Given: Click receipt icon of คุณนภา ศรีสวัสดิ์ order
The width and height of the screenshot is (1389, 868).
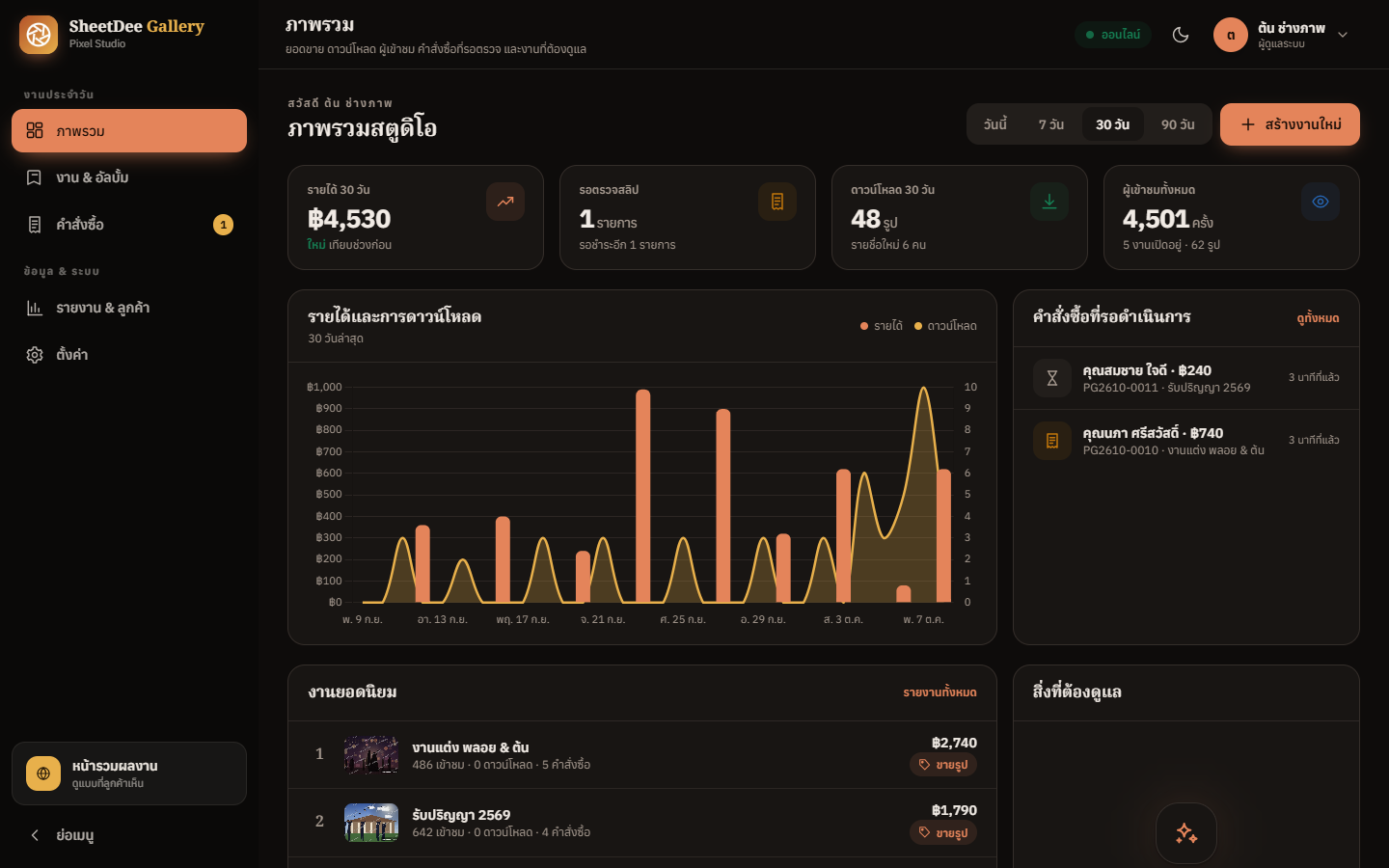Looking at the screenshot, I should (x=1052, y=441).
